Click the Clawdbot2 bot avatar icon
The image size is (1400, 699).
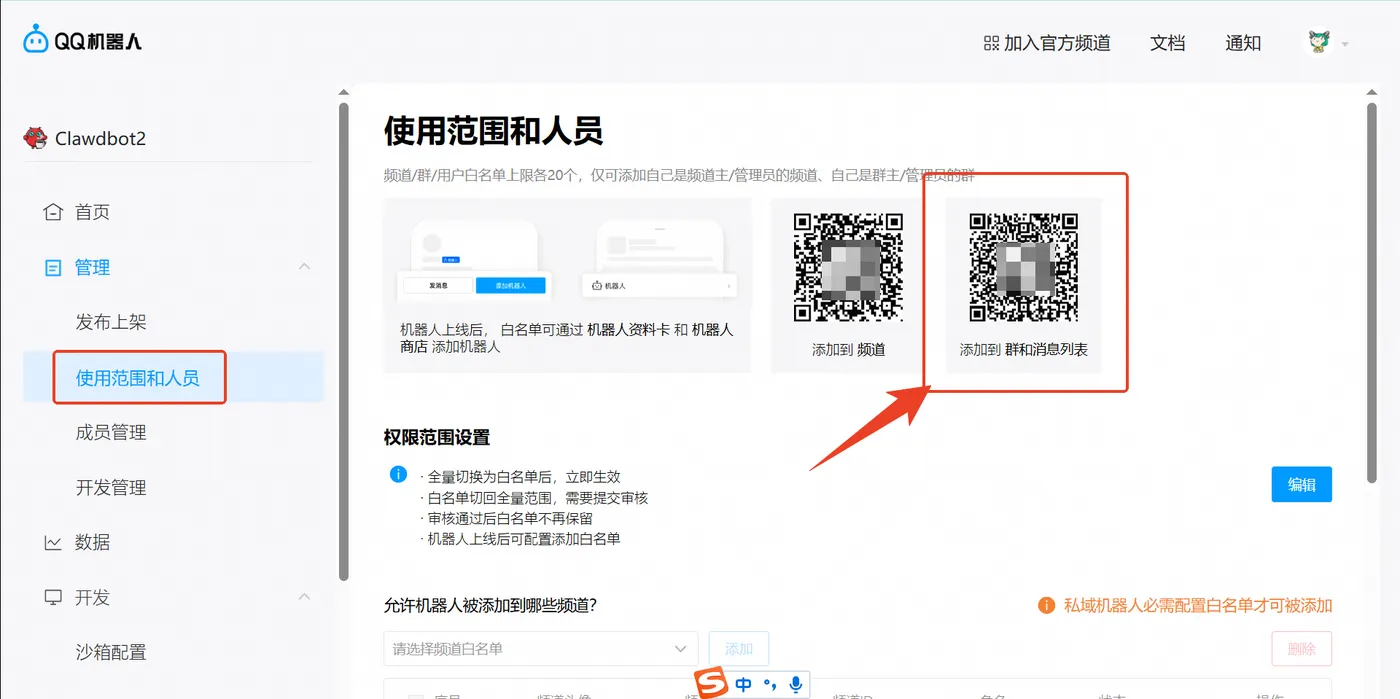(x=35, y=138)
